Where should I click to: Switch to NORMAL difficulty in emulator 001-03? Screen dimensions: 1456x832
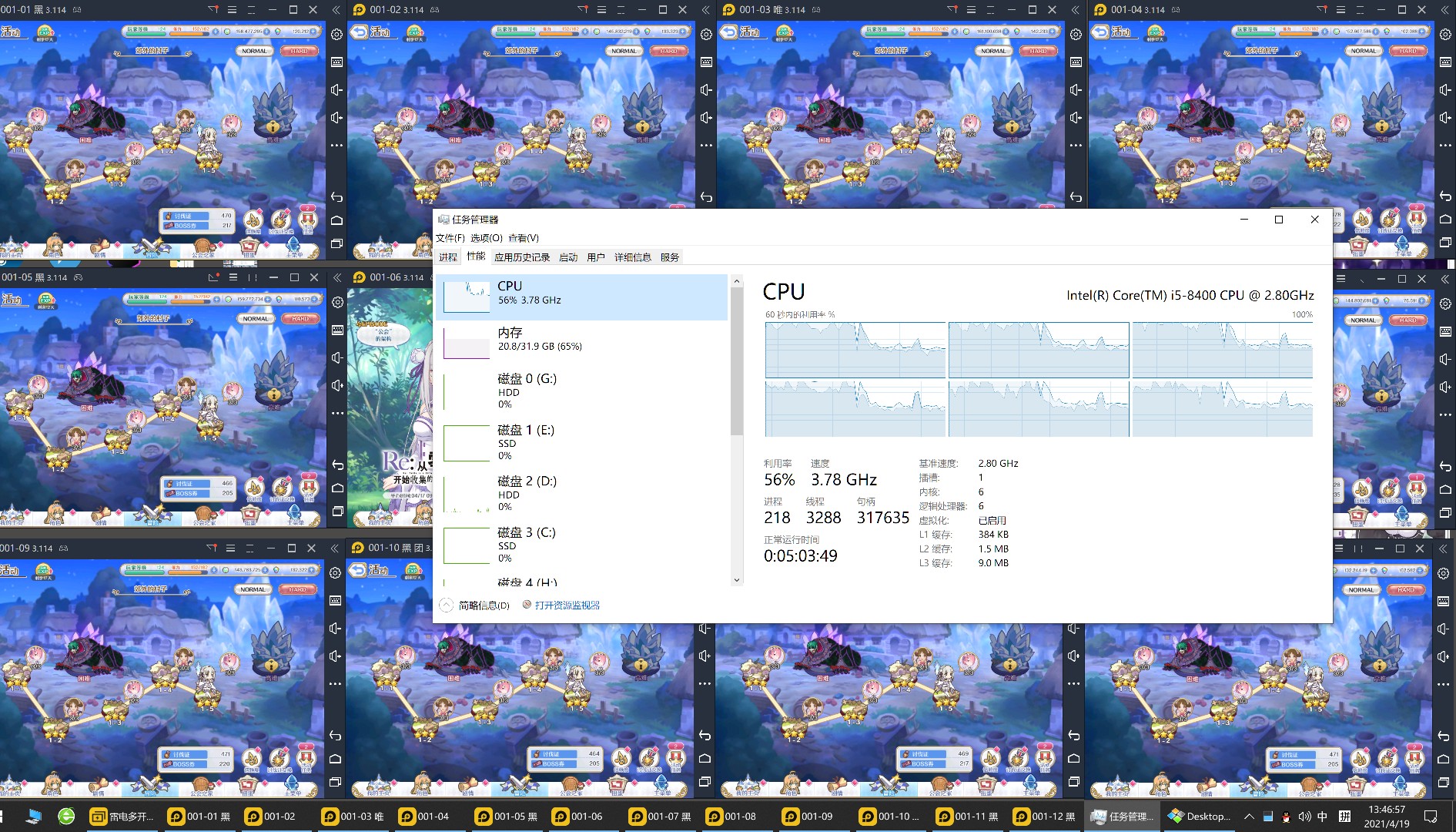point(993,51)
